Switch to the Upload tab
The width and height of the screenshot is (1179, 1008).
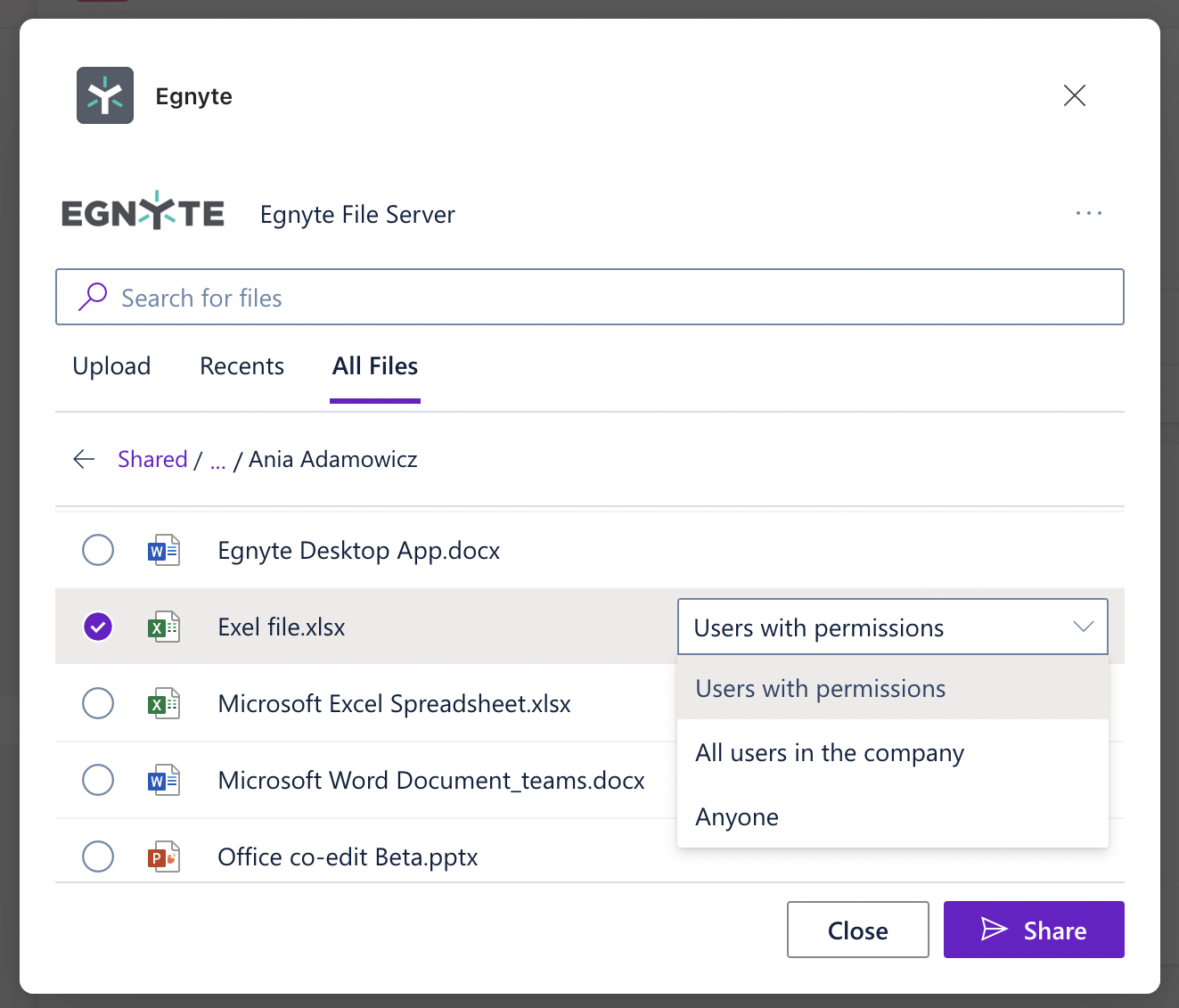[111, 365]
